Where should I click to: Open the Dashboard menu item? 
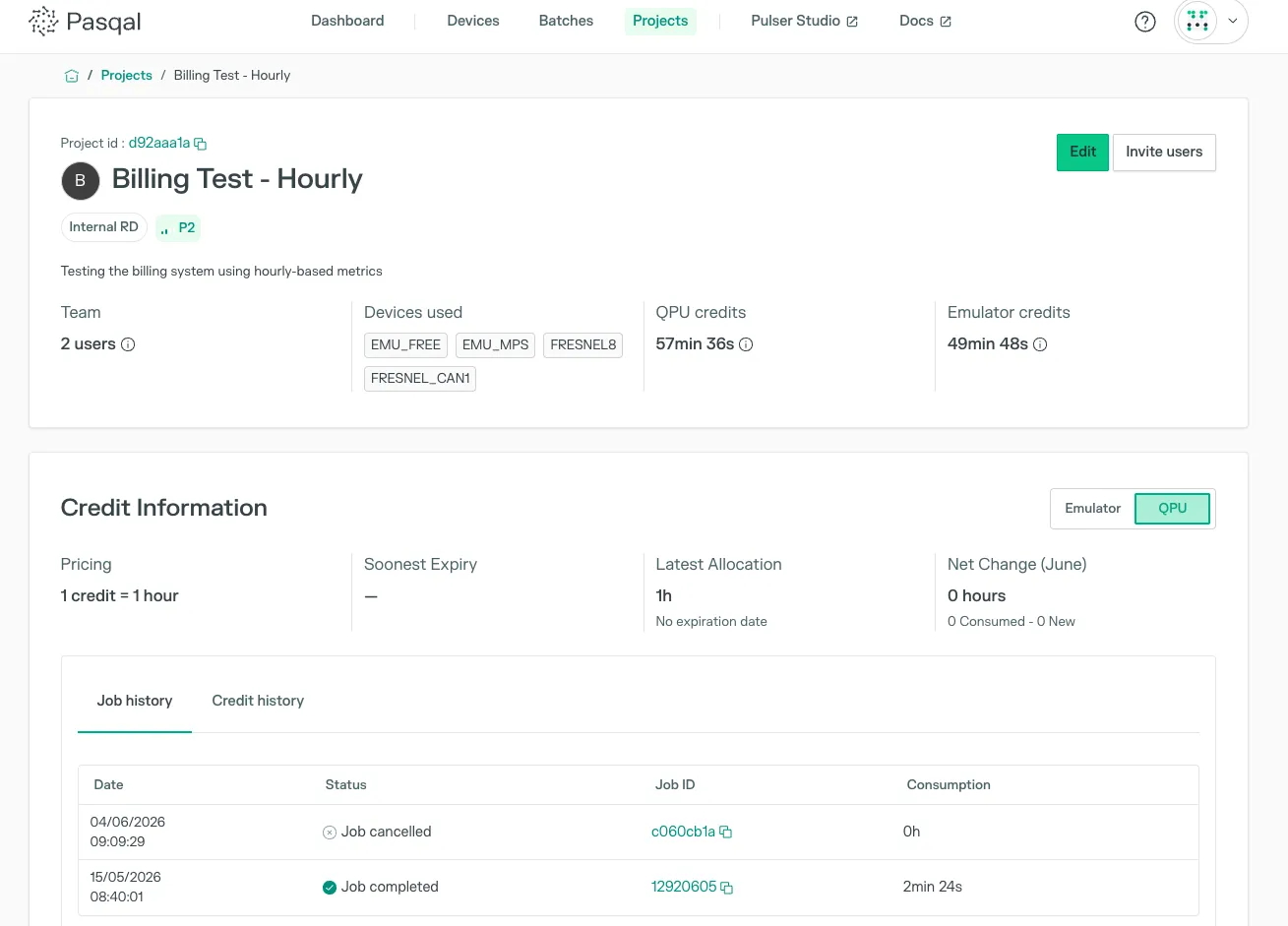347,21
